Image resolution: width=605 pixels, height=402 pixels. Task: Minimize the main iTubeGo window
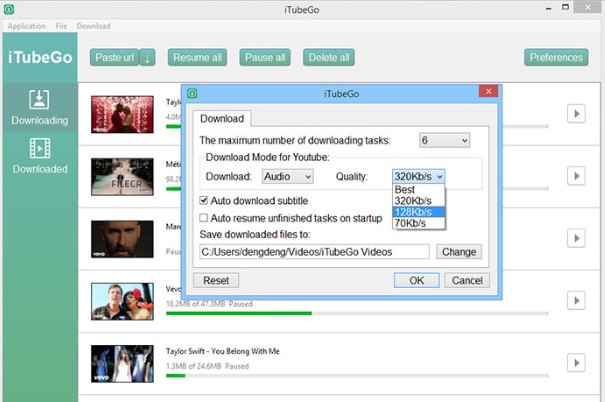click(x=548, y=8)
